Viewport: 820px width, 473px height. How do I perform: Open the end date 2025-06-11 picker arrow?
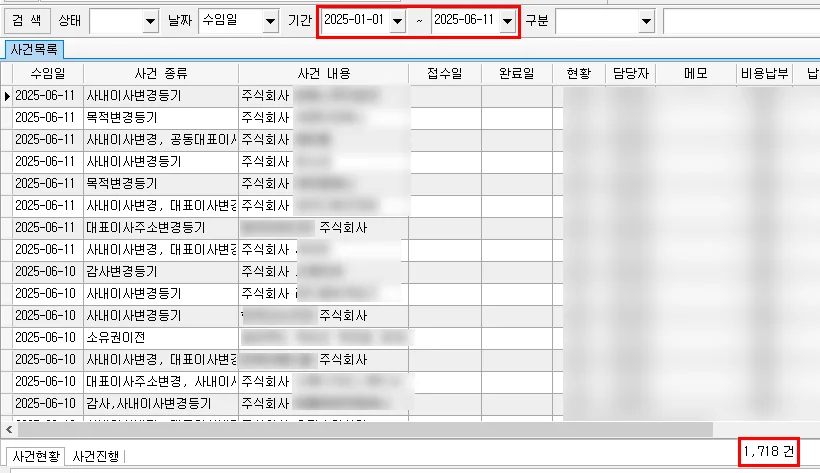507,21
